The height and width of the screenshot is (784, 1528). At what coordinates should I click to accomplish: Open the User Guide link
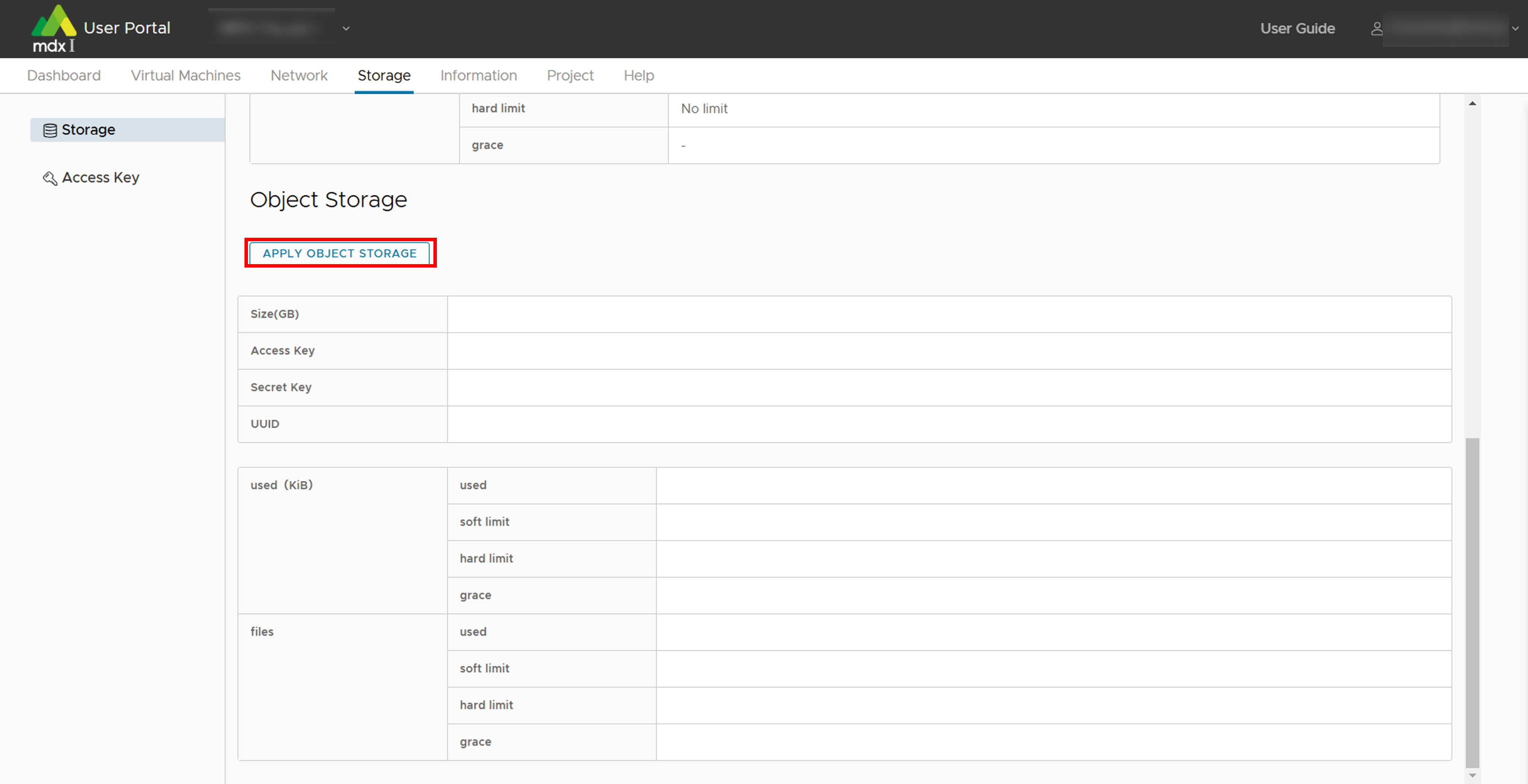pos(1297,28)
